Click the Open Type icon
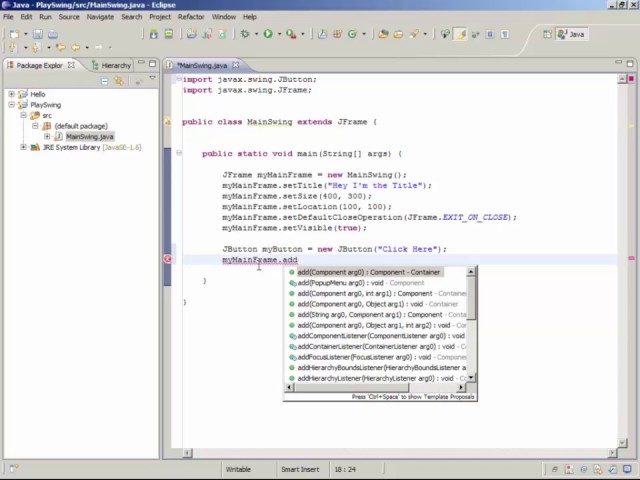The height and width of the screenshot is (480, 640). [383, 34]
